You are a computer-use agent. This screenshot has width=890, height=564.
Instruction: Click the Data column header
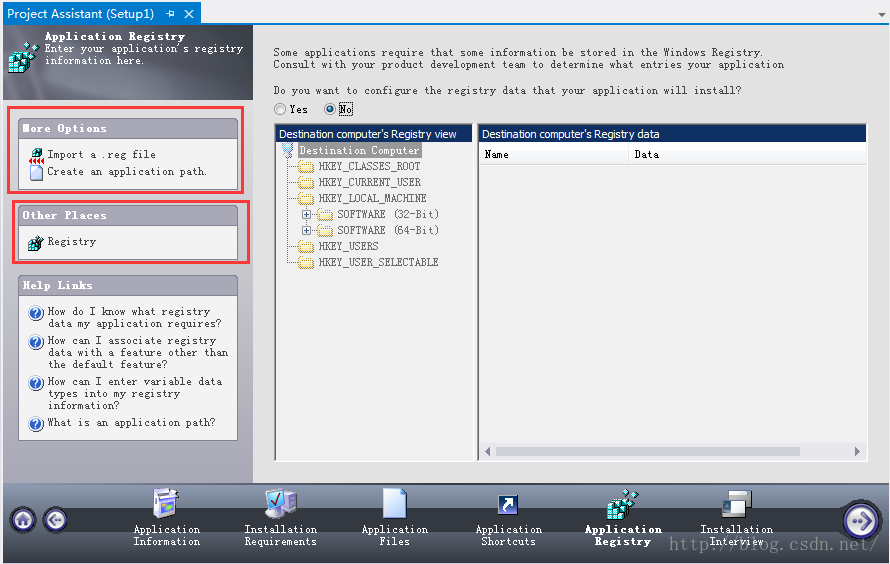(x=747, y=154)
